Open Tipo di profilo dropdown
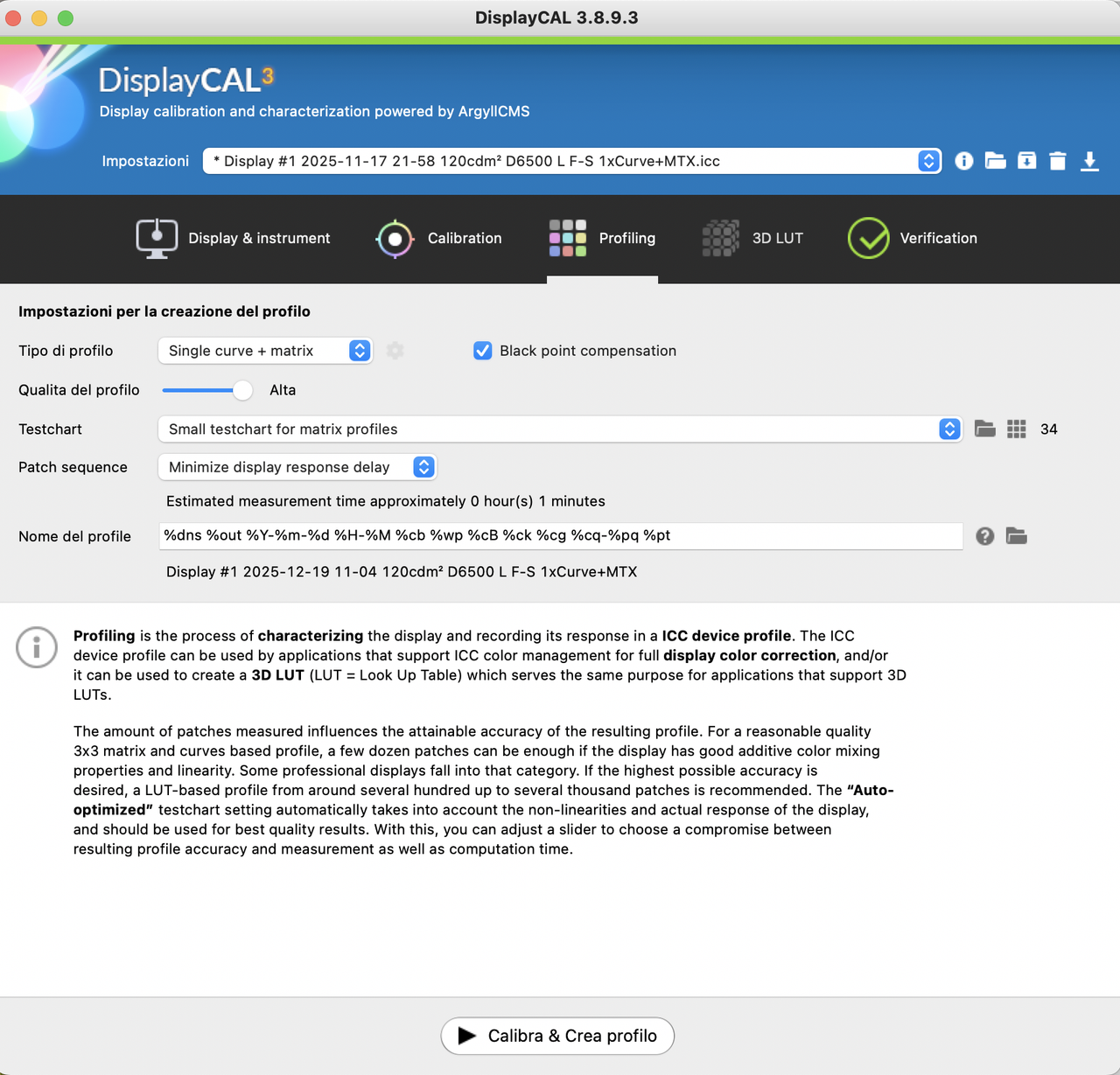 click(265, 351)
